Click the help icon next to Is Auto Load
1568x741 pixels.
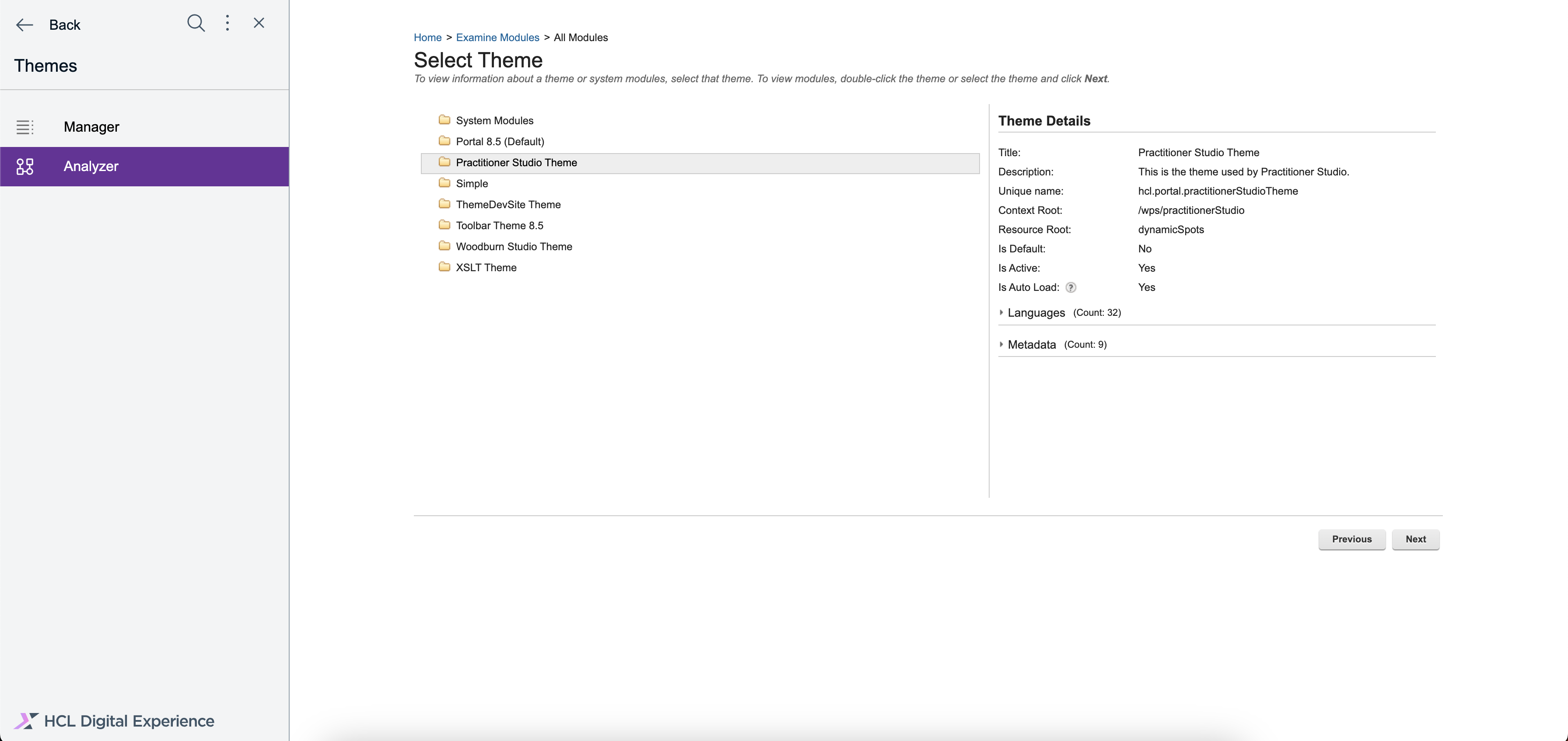[x=1071, y=287]
